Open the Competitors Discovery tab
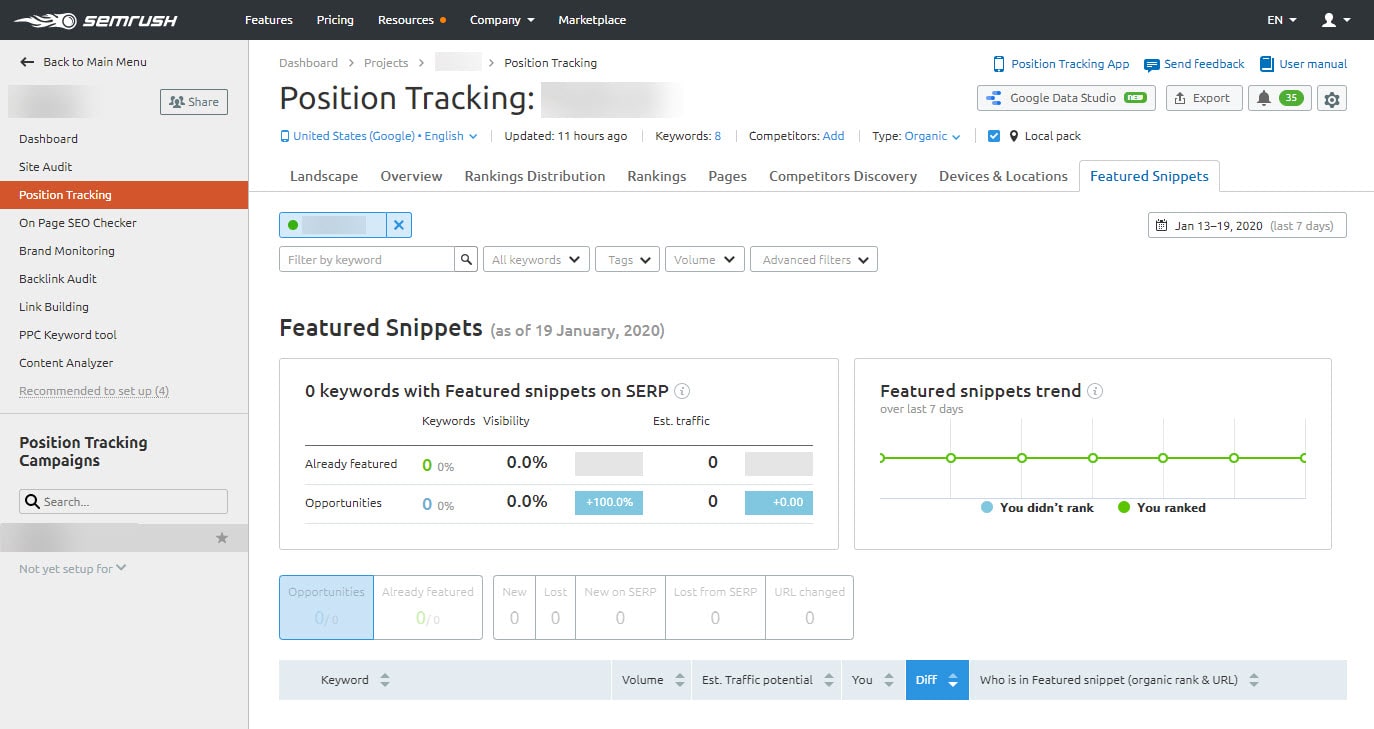 coord(842,176)
